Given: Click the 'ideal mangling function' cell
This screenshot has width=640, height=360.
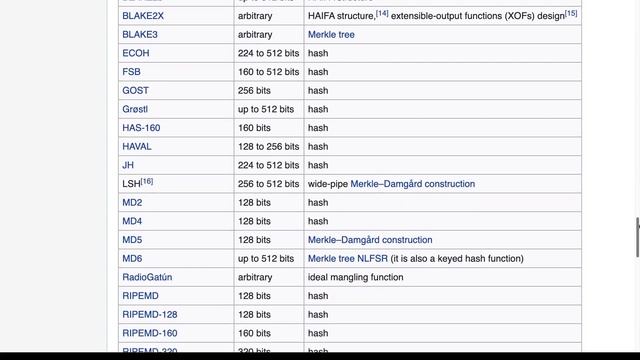Looking at the screenshot, I should pyautogui.click(x=443, y=277).
